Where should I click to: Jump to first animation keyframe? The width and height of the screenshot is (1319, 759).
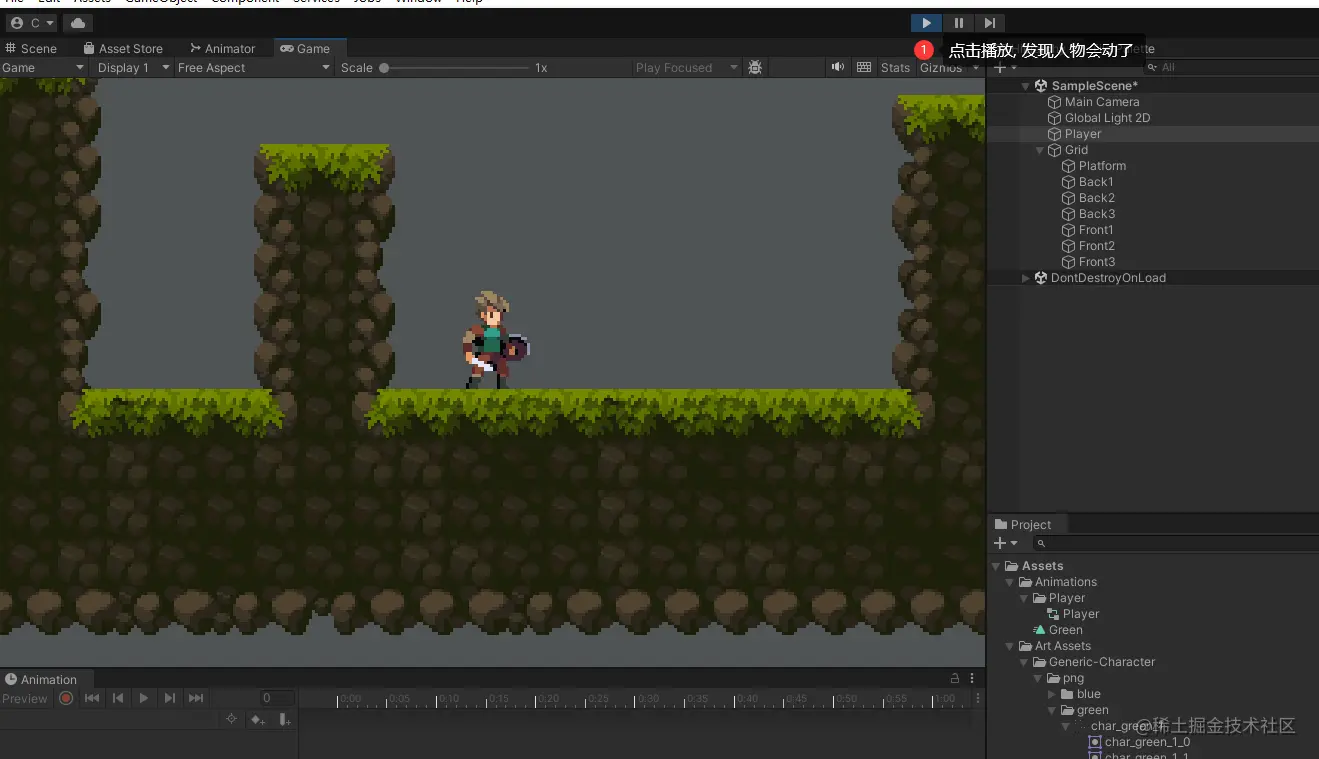click(x=92, y=698)
